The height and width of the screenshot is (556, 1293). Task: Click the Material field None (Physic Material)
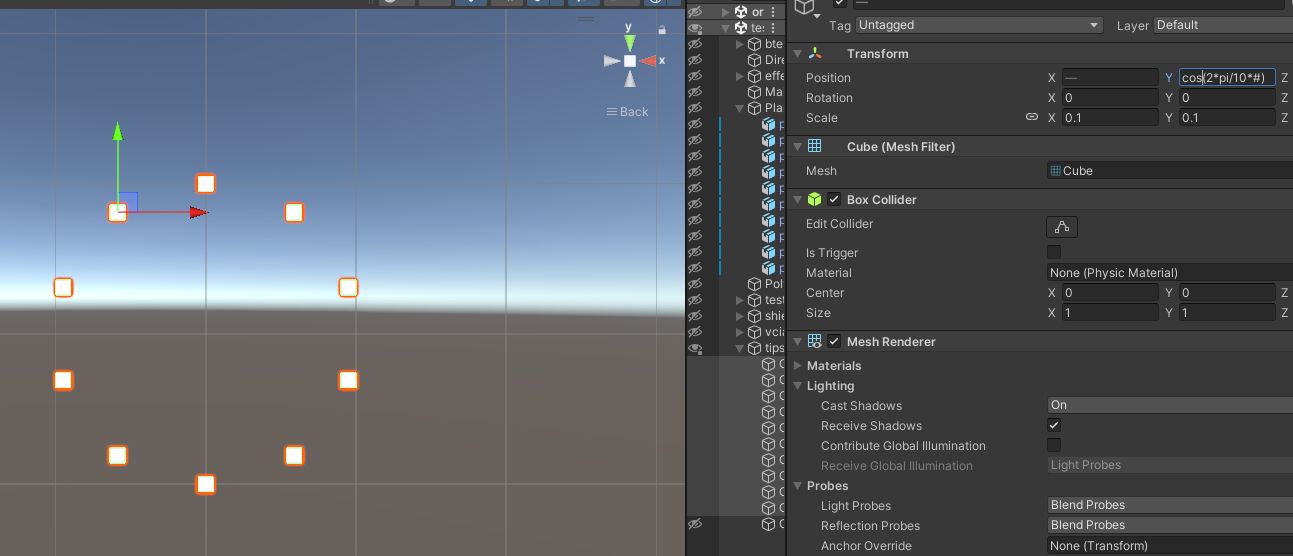click(x=1170, y=273)
